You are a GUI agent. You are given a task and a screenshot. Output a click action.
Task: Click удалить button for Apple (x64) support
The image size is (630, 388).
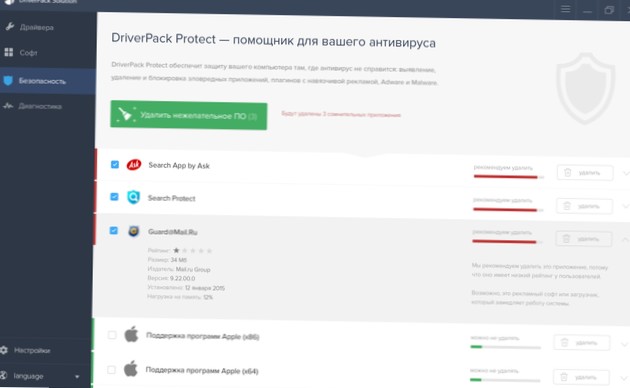pyautogui.click(x=581, y=377)
